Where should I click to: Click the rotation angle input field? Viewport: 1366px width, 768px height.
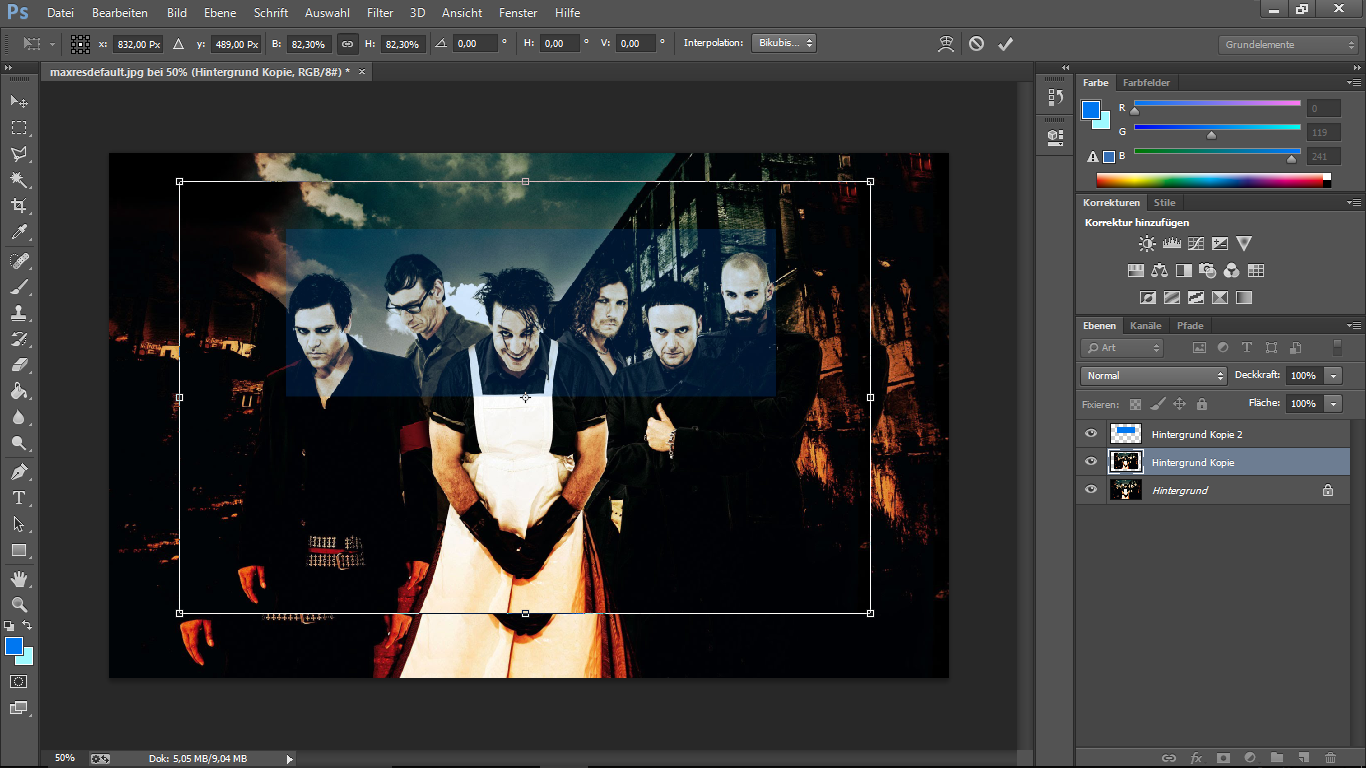click(475, 44)
